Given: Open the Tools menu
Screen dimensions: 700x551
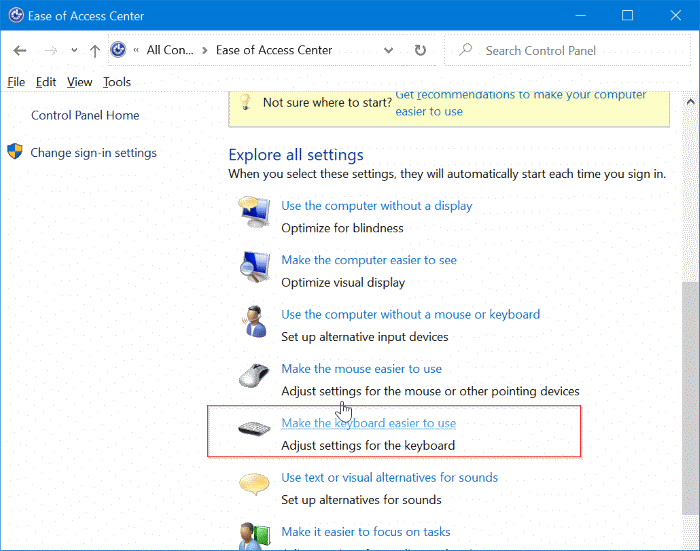Looking at the screenshot, I should [x=117, y=82].
